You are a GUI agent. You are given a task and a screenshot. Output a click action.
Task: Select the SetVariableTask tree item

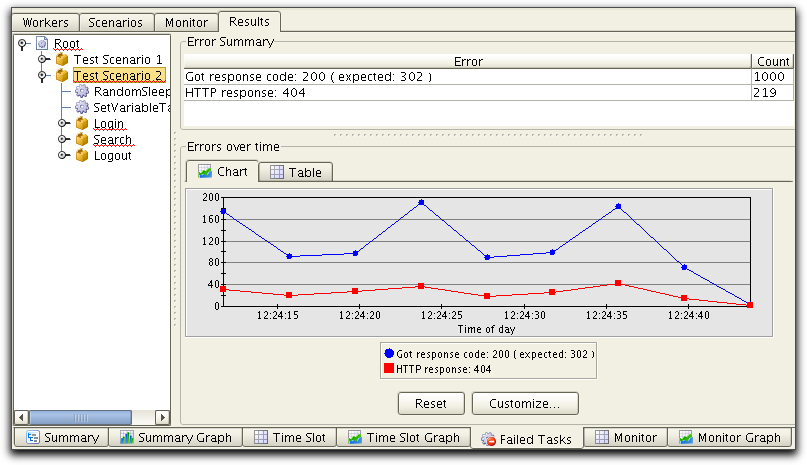131,108
